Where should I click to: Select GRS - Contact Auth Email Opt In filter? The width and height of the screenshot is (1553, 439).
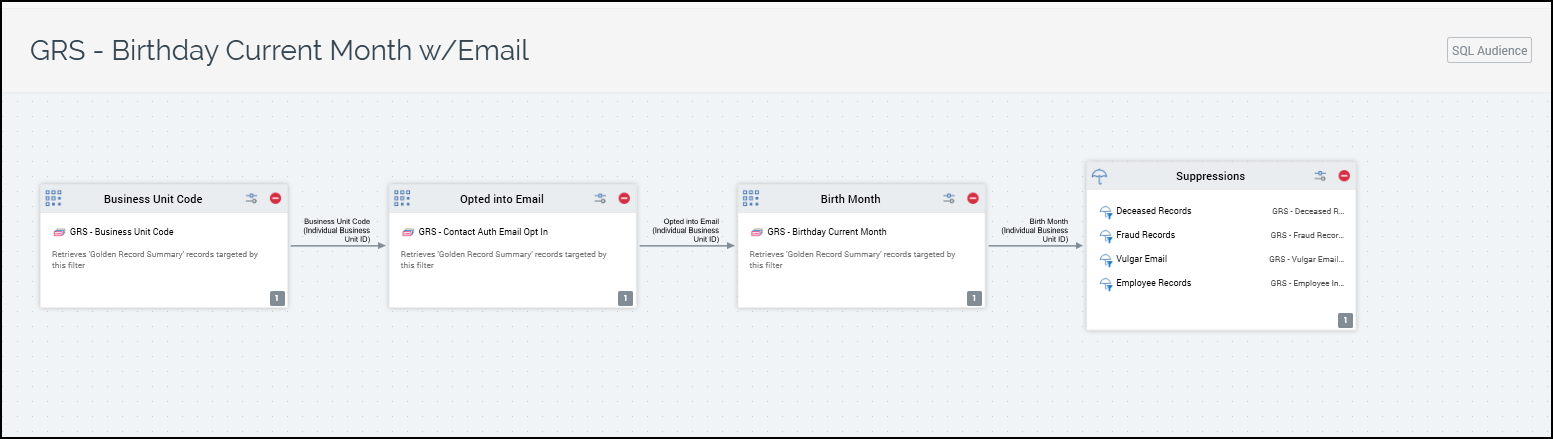point(482,232)
